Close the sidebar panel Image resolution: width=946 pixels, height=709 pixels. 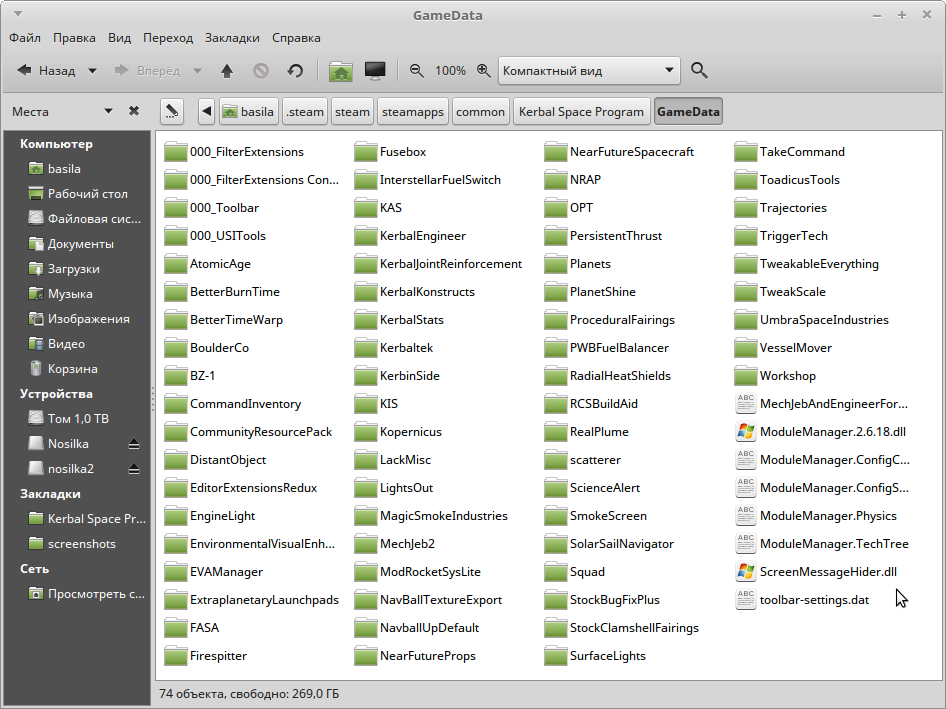coord(134,111)
